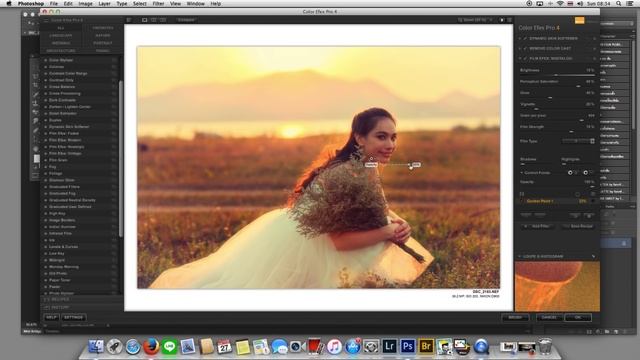Open the App Store from the Dock
This screenshot has height=360, width=640.
pos(353,347)
